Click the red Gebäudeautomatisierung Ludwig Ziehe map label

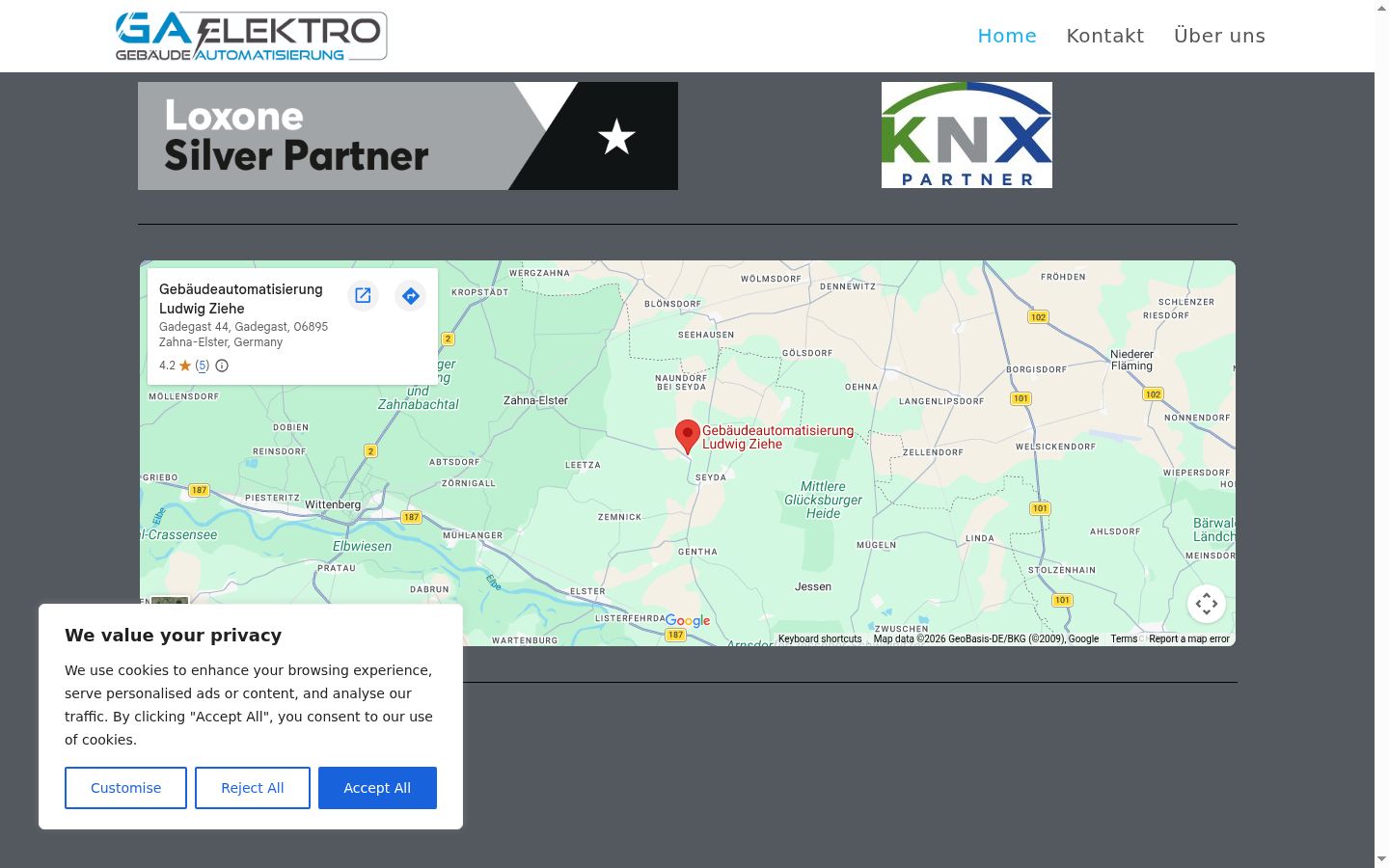tap(777, 437)
